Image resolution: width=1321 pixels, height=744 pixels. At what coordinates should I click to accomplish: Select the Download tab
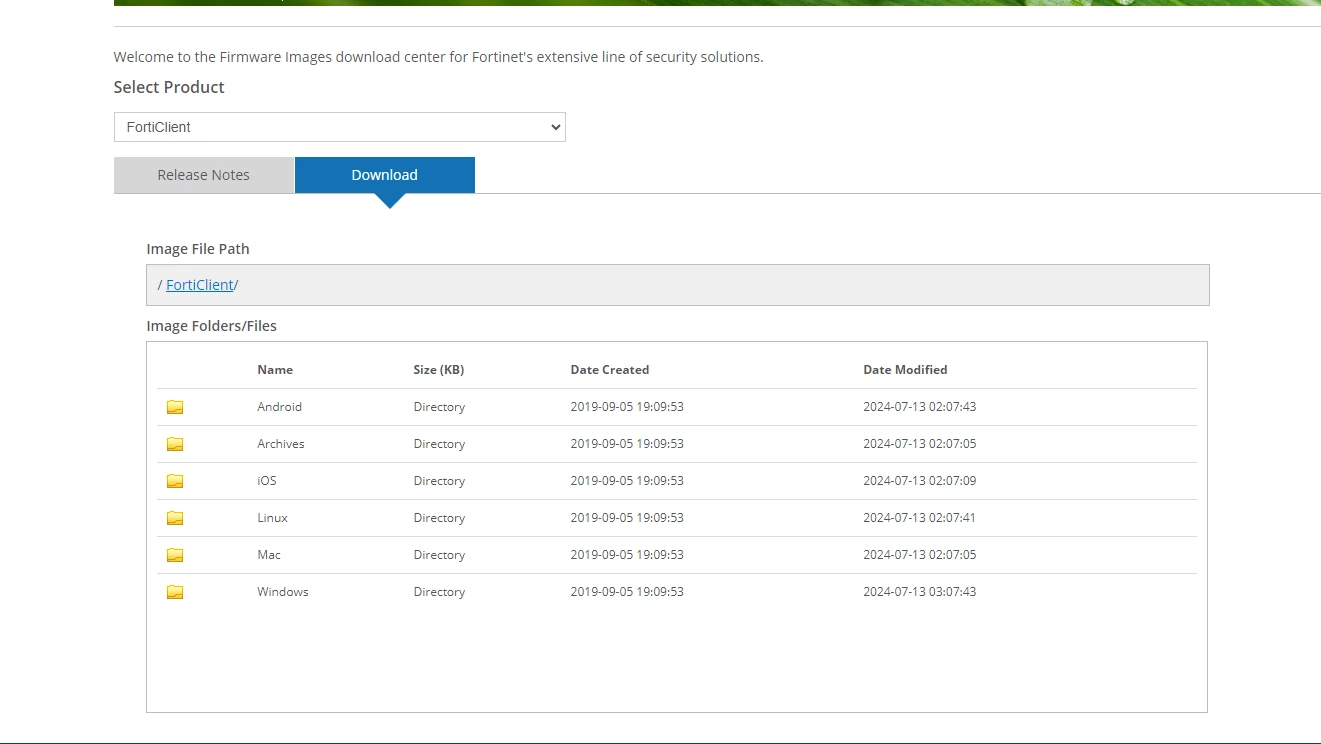385,175
